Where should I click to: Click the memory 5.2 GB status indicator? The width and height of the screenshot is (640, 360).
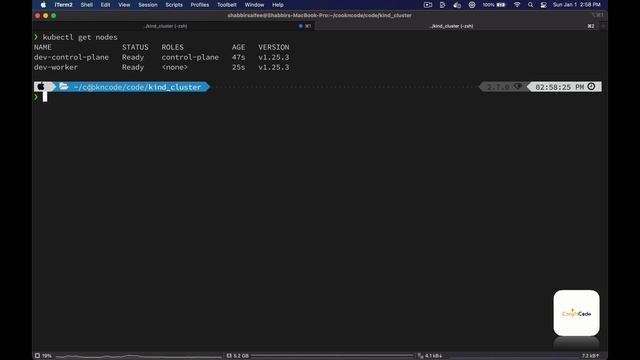pos(238,356)
